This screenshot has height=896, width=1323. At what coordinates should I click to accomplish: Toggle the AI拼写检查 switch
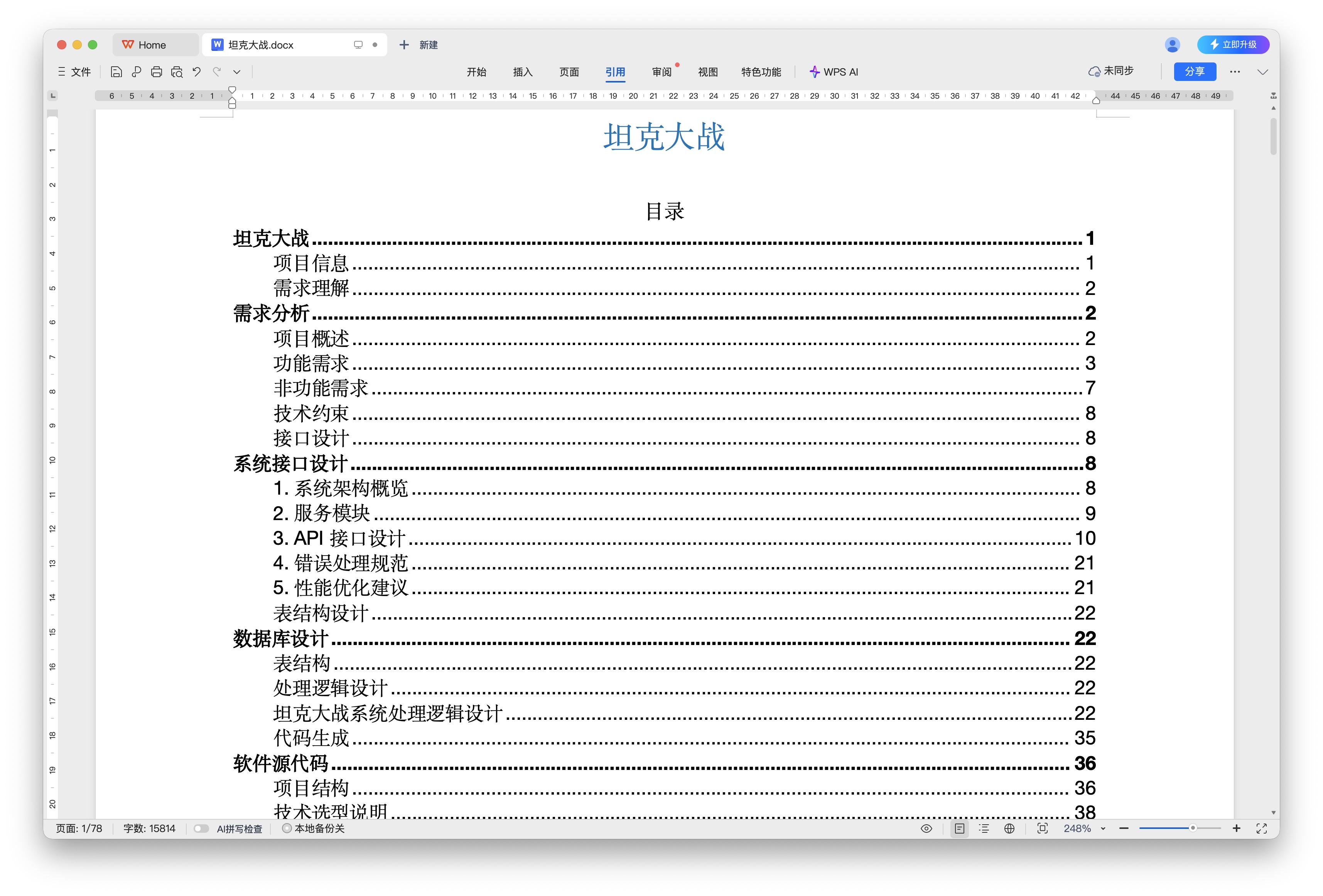tap(201, 828)
